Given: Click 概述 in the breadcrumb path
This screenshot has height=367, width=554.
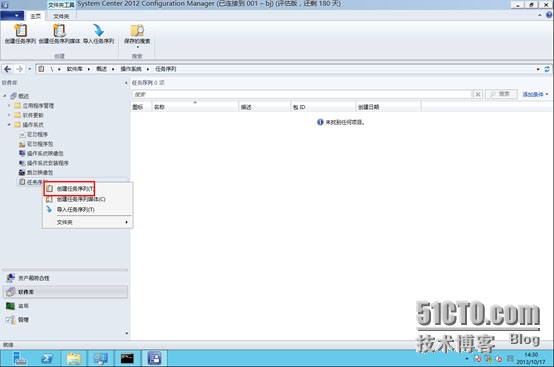Looking at the screenshot, I should [x=101, y=69].
